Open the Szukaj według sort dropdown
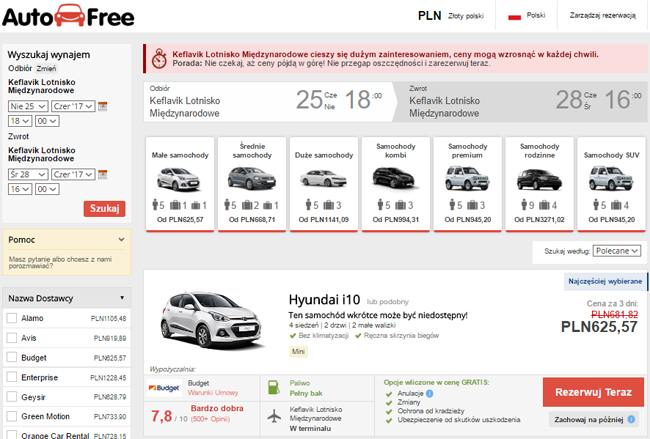The width and height of the screenshot is (650, 439). (x=617, y=251)
